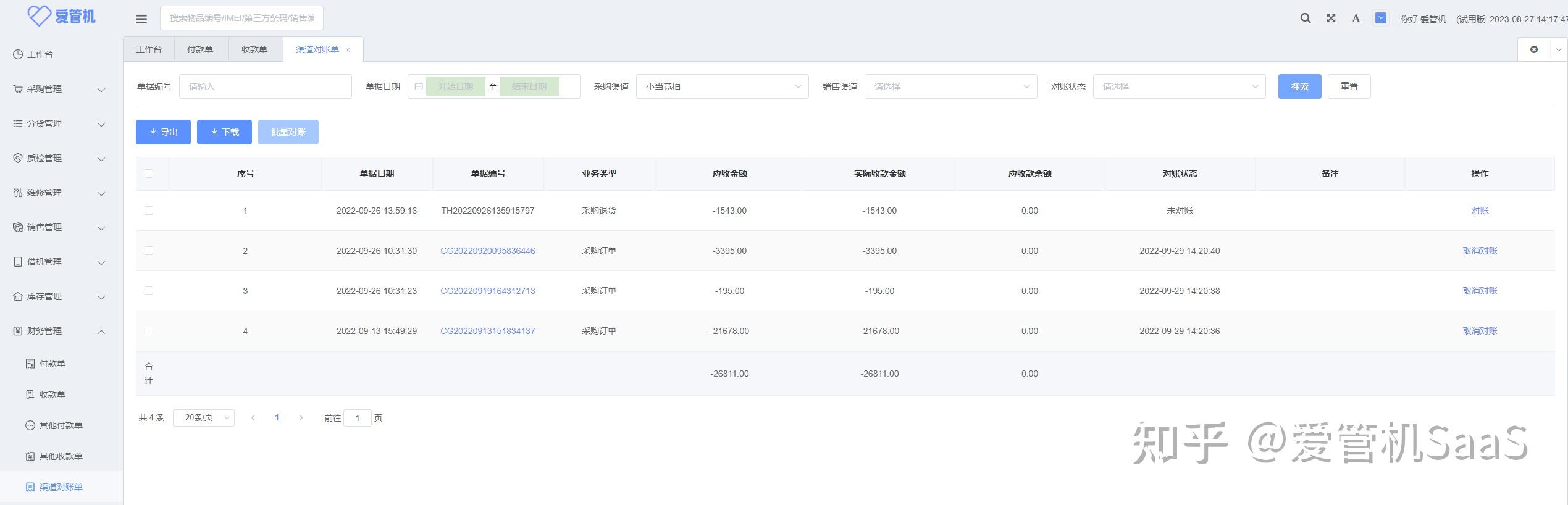
Task: Expand the 销售管理 submenu chevron
Action: (101, 228)
